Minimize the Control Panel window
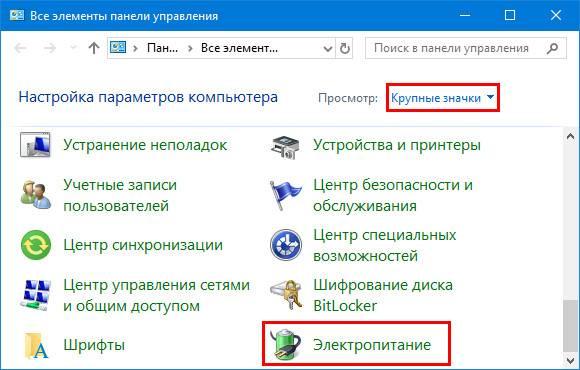 [x=465, y=15]
